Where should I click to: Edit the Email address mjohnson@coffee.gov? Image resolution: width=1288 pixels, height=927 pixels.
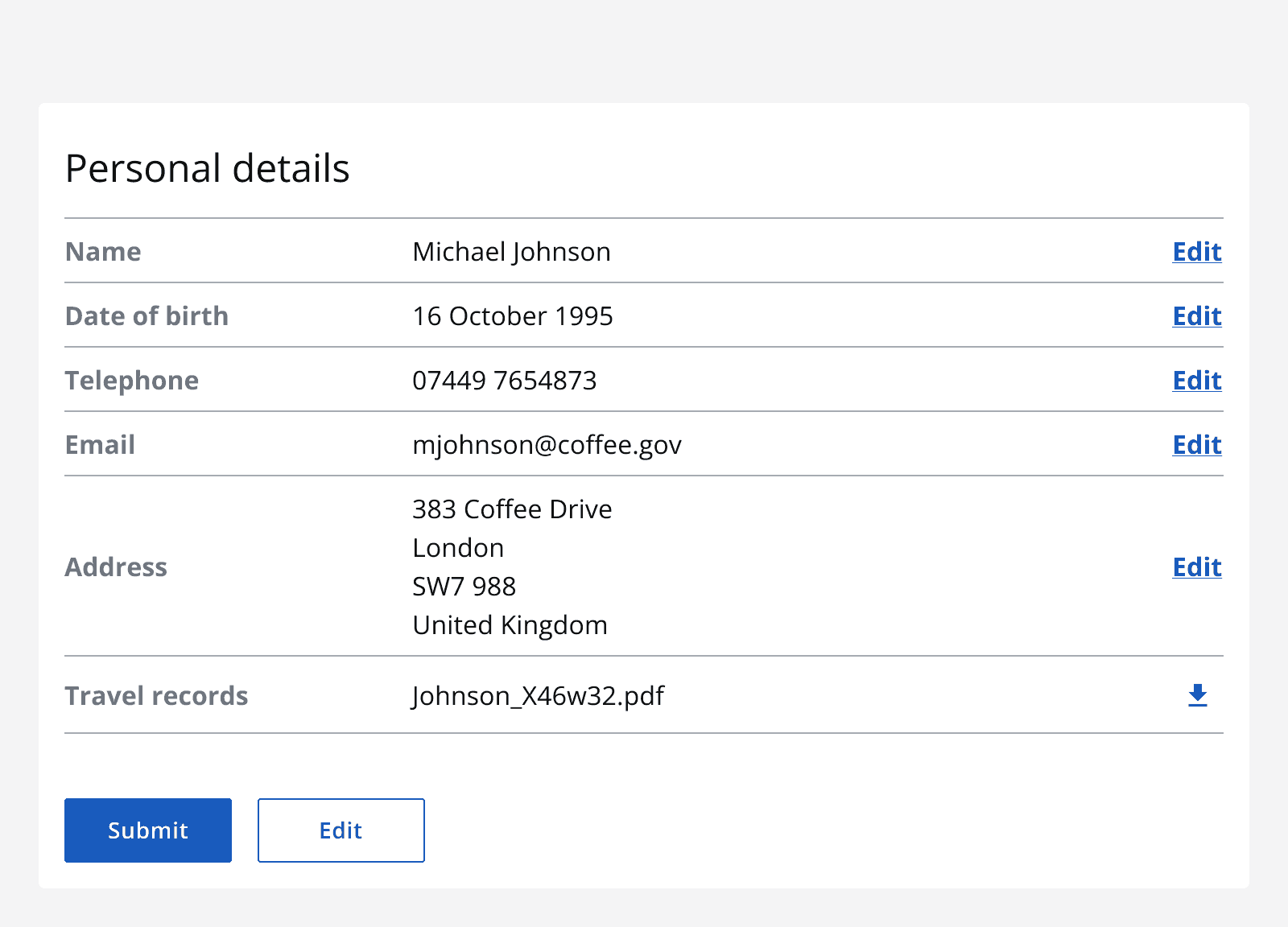(x=1196, y=445)
